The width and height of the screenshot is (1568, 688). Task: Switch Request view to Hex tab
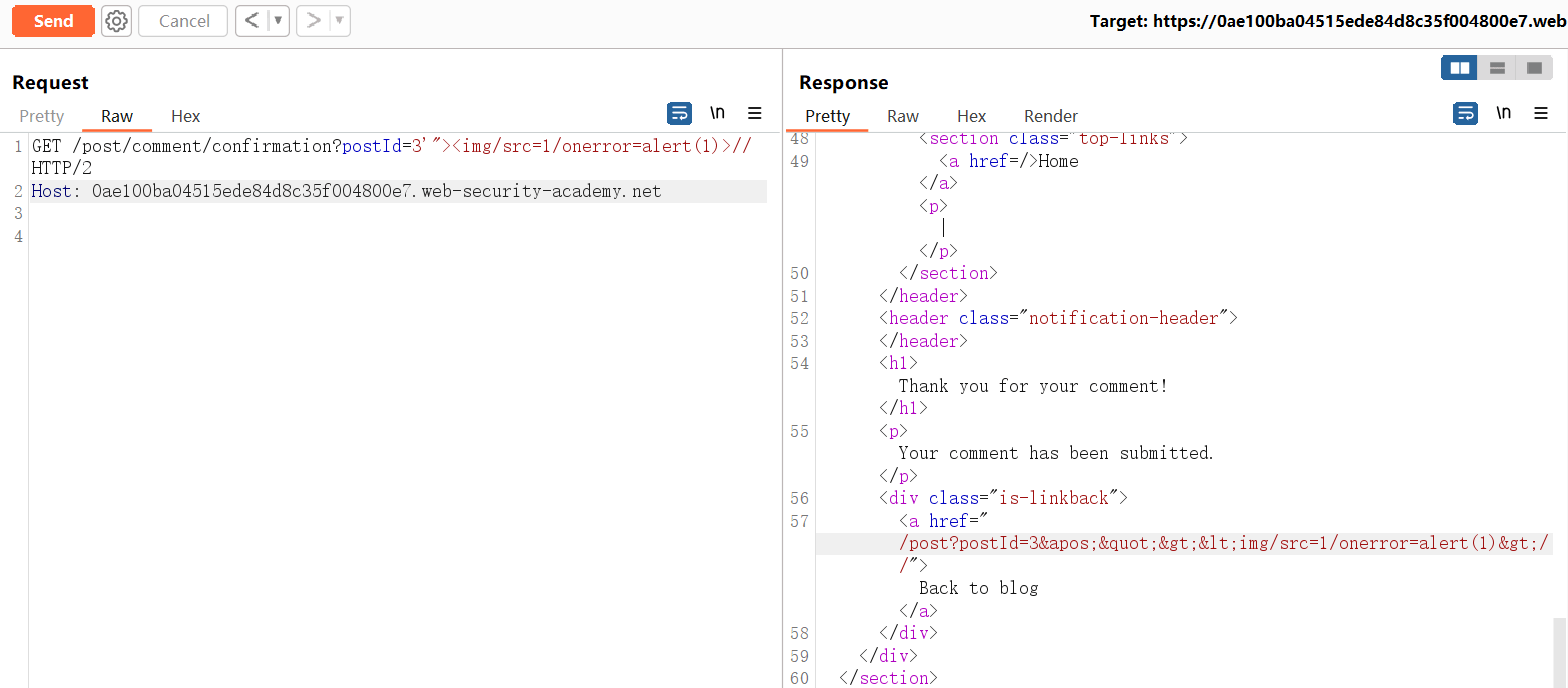185,116
